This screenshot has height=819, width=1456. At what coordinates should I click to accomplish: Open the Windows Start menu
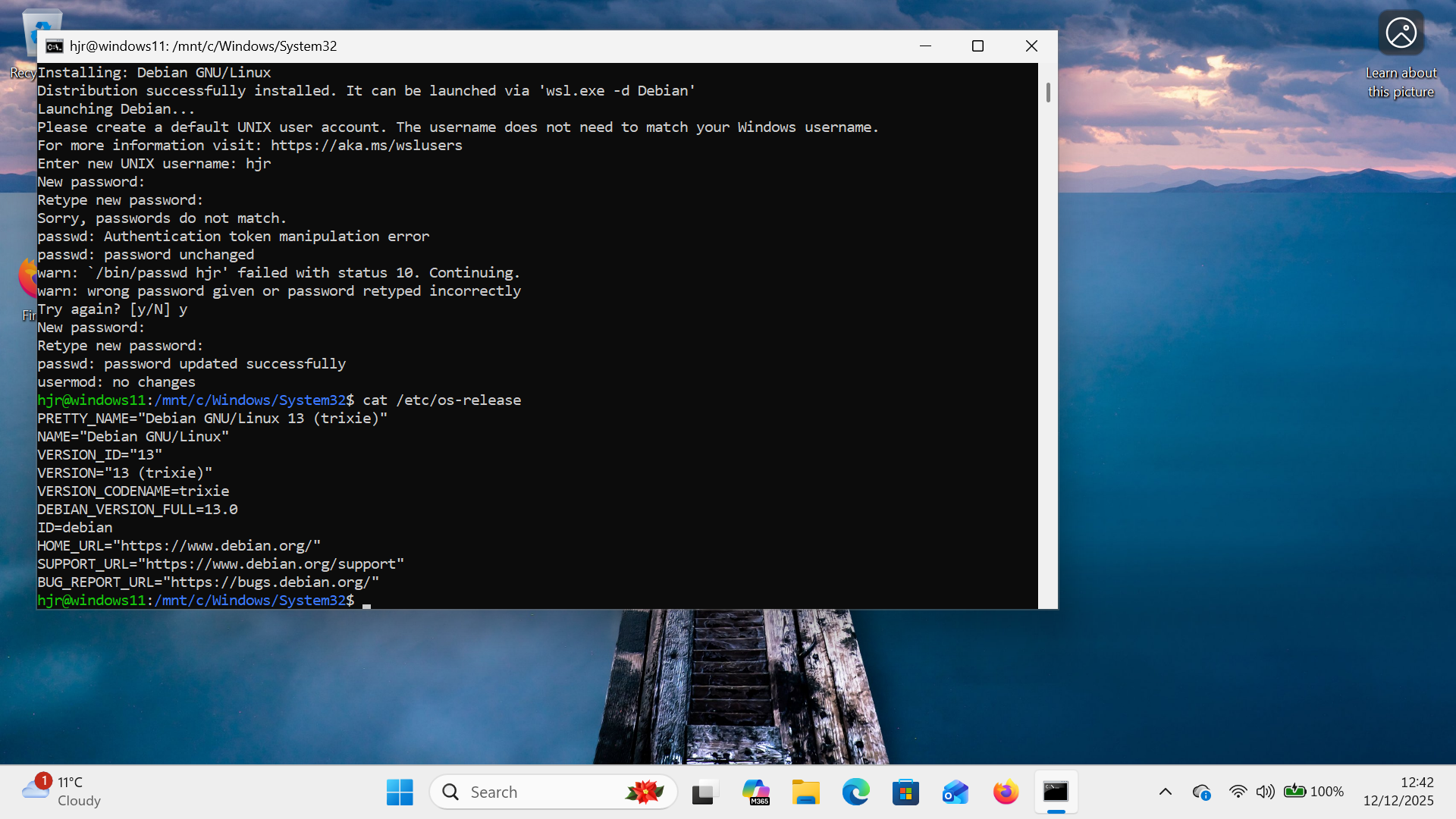(400, 792)
